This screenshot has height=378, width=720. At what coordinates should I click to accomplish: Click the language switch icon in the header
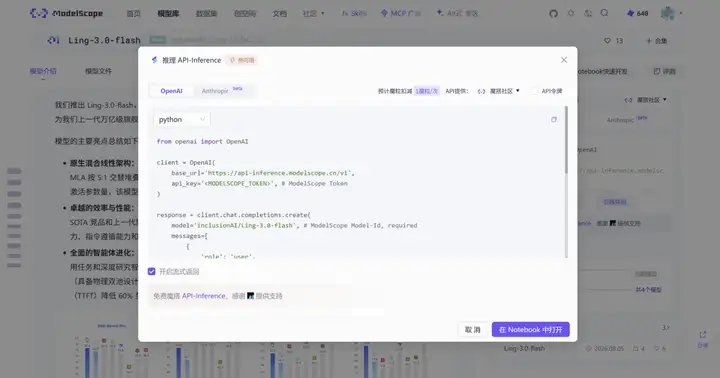click(588, 13)
